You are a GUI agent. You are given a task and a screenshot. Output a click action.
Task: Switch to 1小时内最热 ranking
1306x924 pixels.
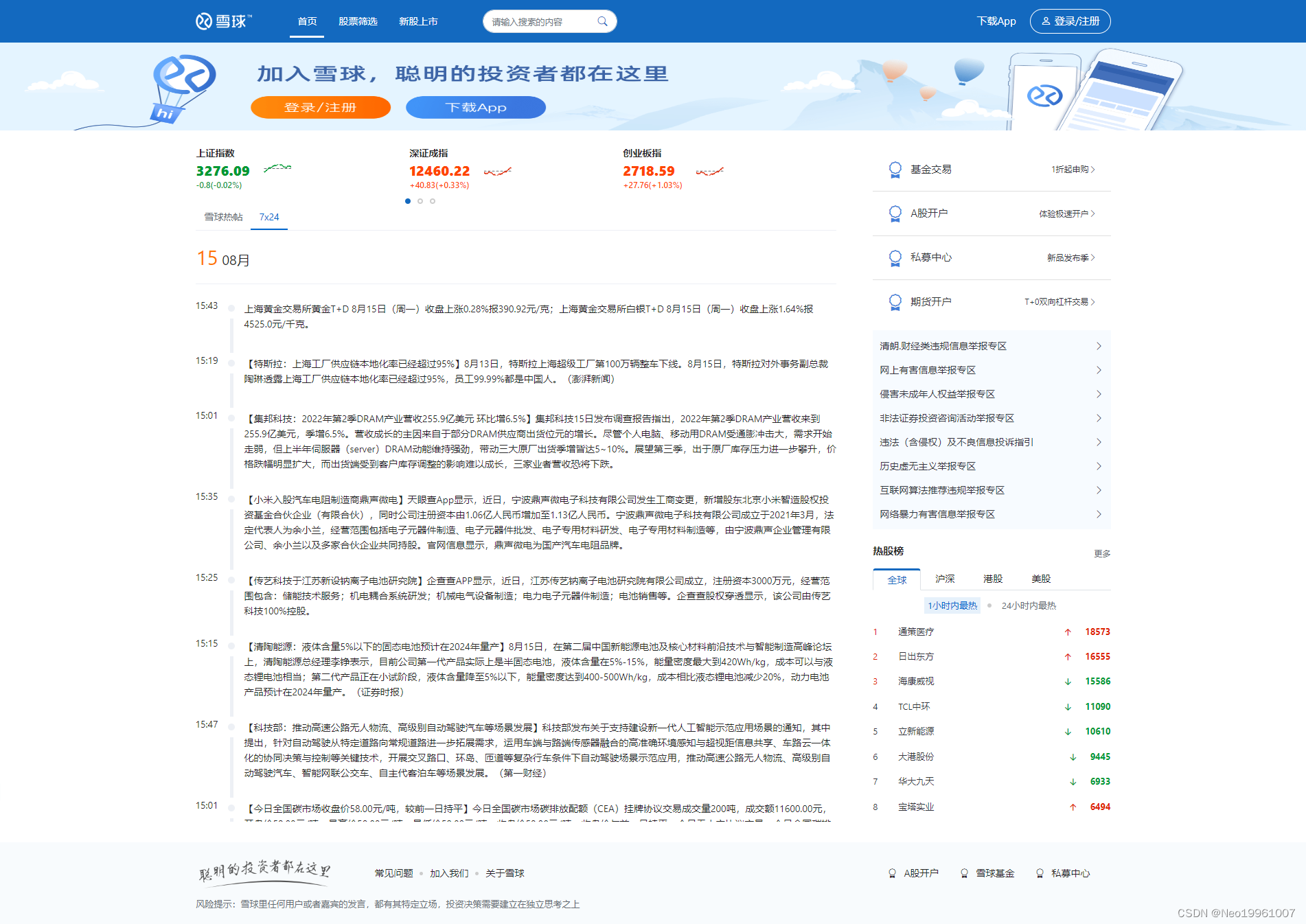pyautogui.click(x=952, y=605)
